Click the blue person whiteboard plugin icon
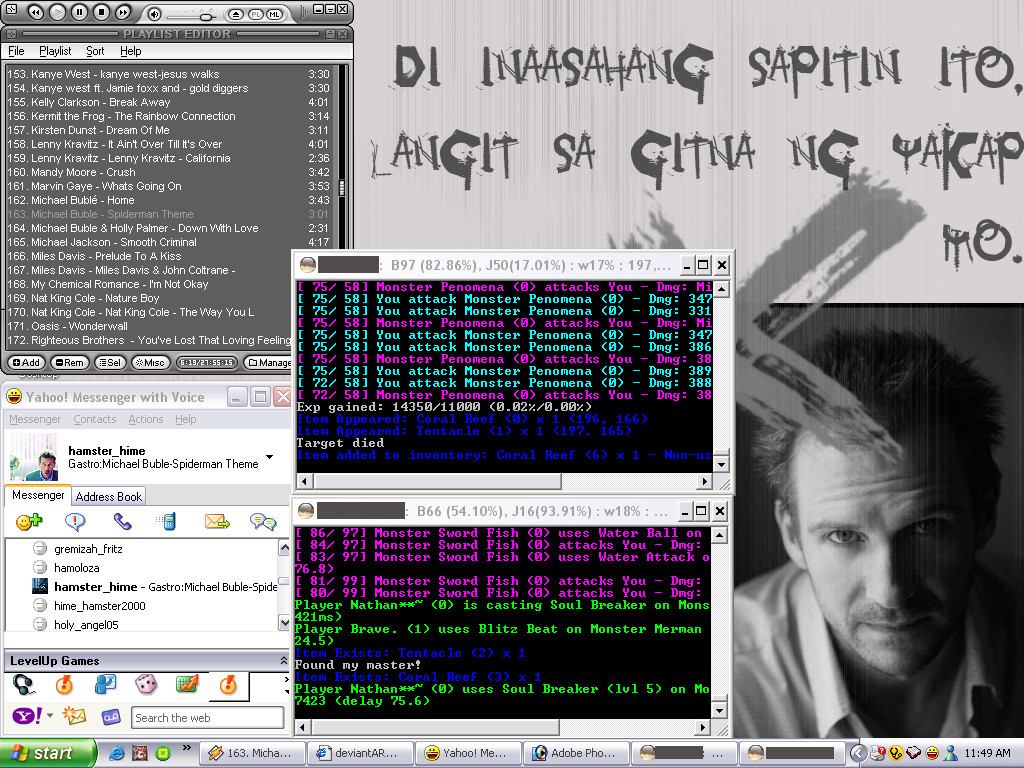The image size is (1024, 768). tap(105, 684)
